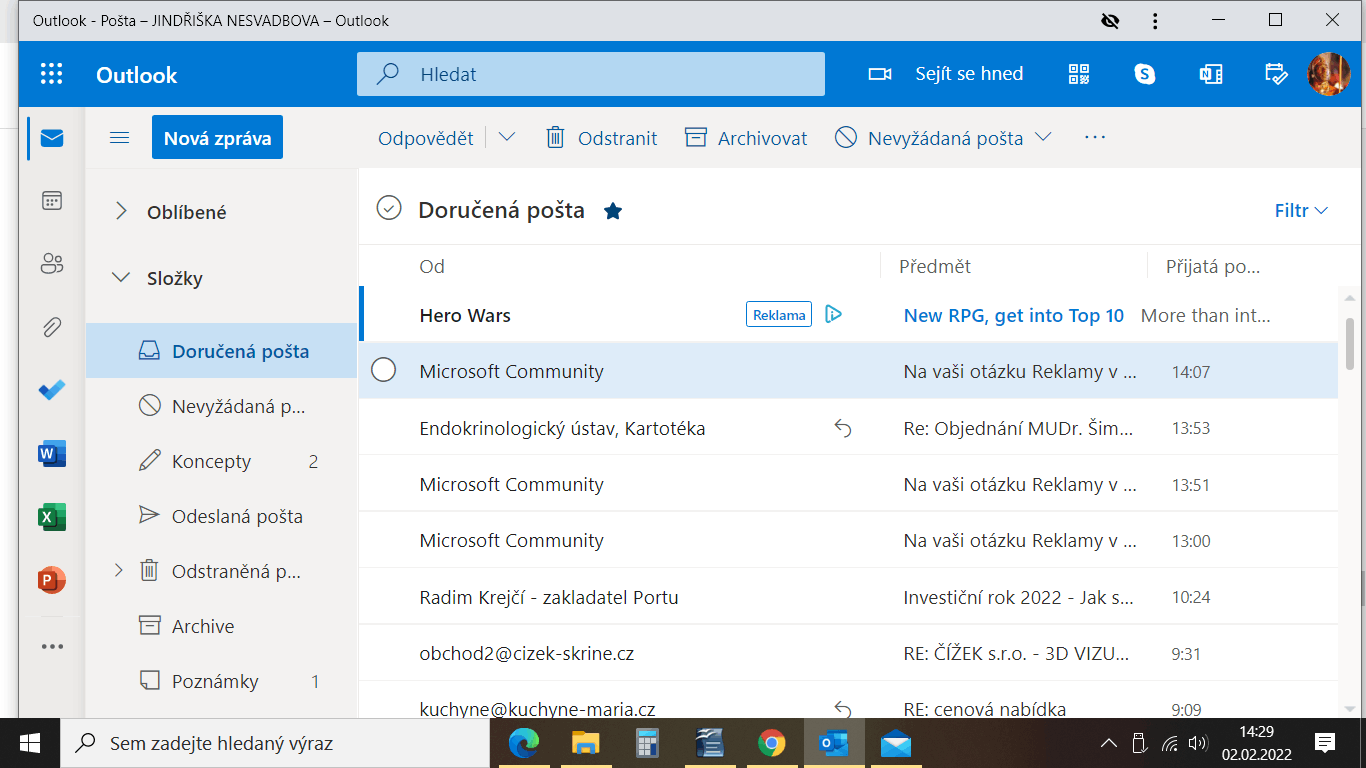Launch Excel from the left rail
The width and height of the screenshot is (1366, 768).
pos(52,517)
